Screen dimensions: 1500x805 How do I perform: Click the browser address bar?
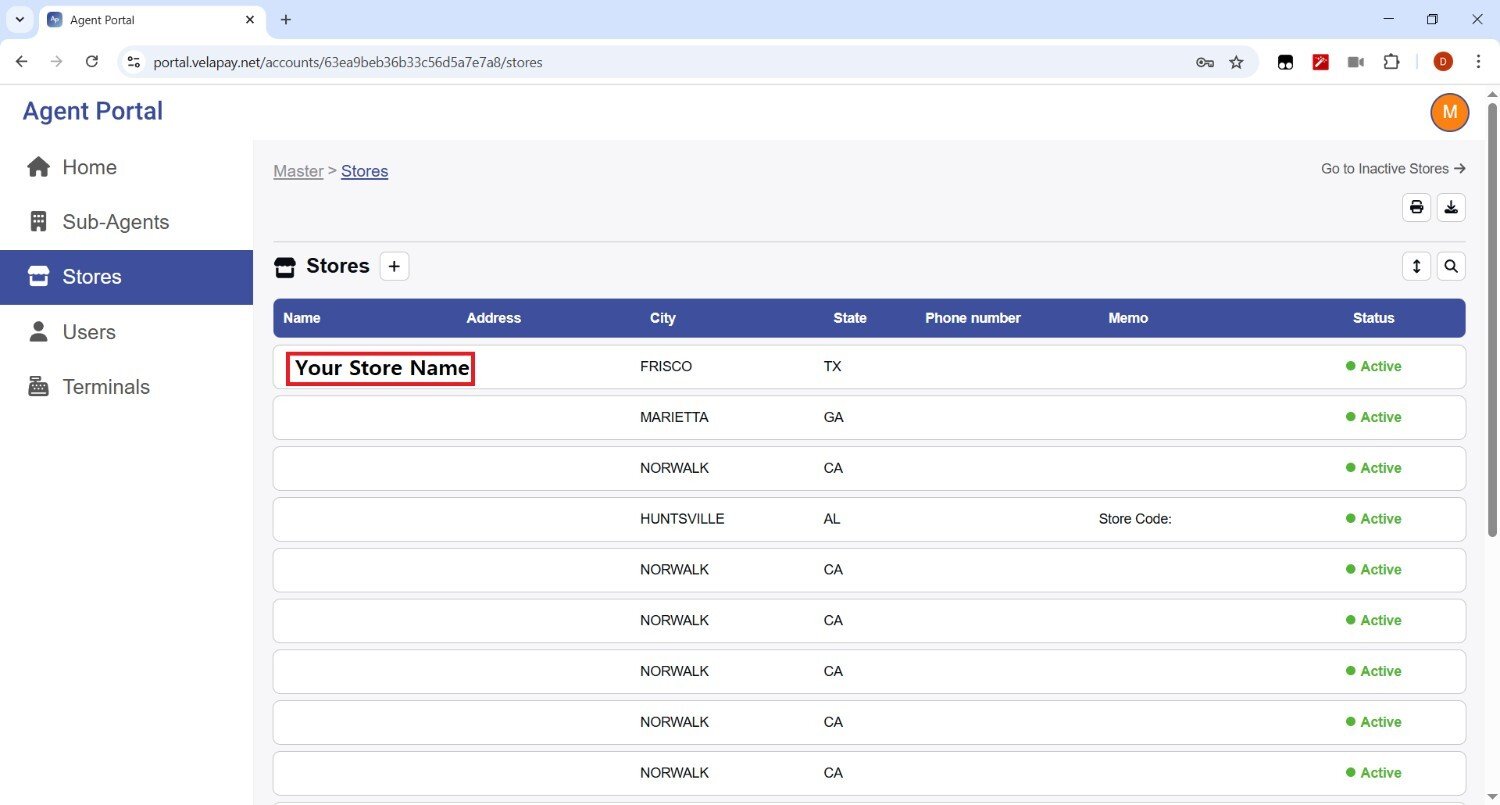(x=660, y=62)
